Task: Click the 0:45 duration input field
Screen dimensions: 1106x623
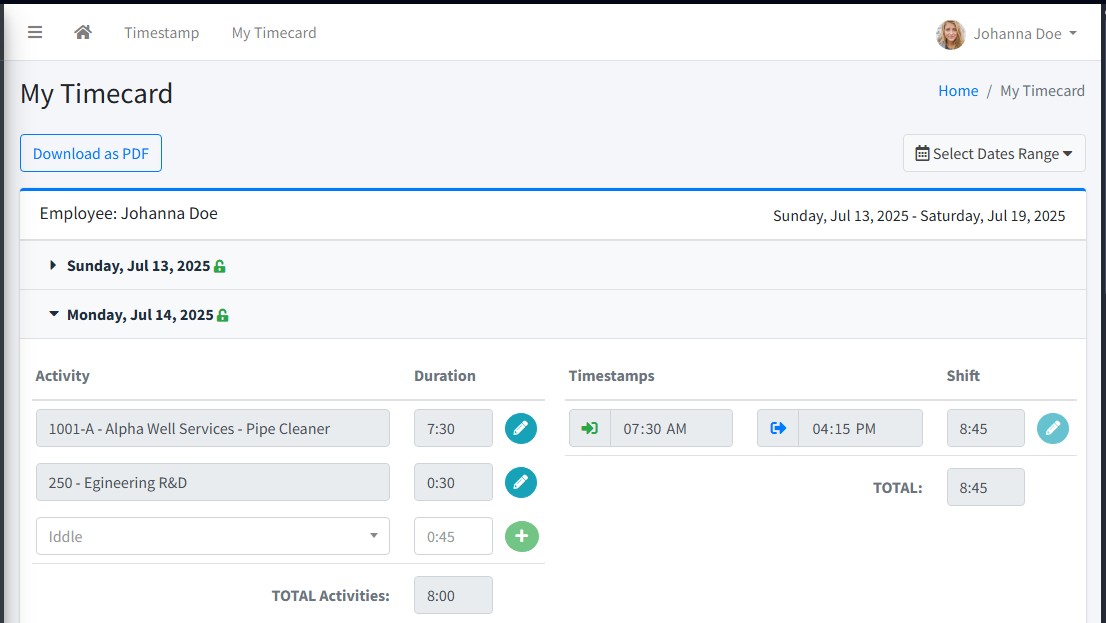Action: (453, 536)
